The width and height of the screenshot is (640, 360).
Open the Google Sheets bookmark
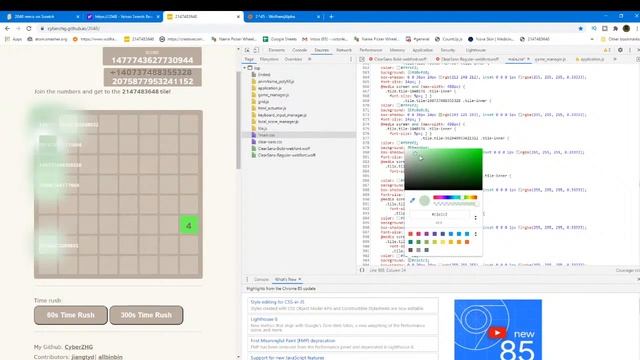coord(280,39)
